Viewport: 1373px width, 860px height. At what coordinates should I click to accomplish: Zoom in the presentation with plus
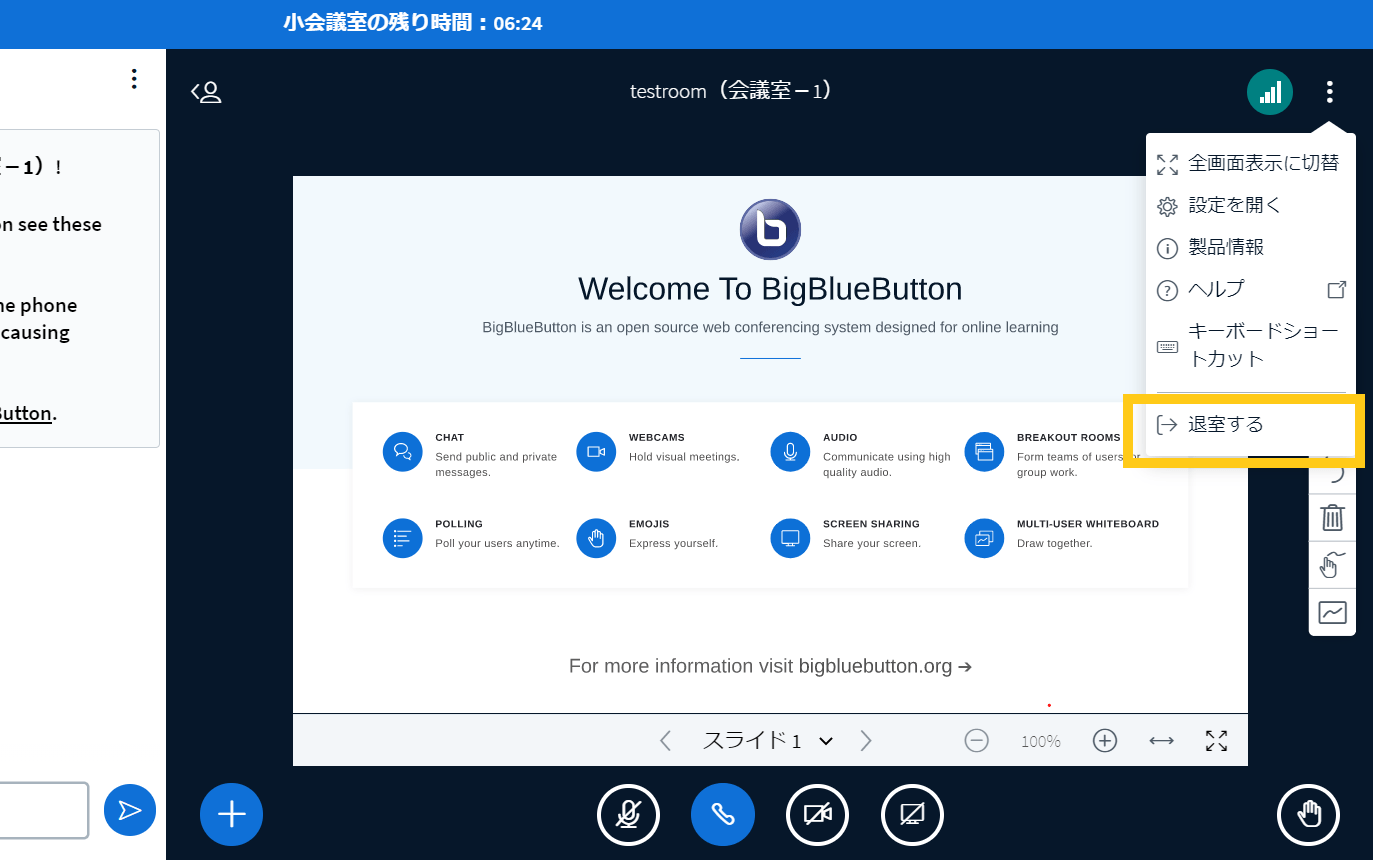pos(1104,741)
